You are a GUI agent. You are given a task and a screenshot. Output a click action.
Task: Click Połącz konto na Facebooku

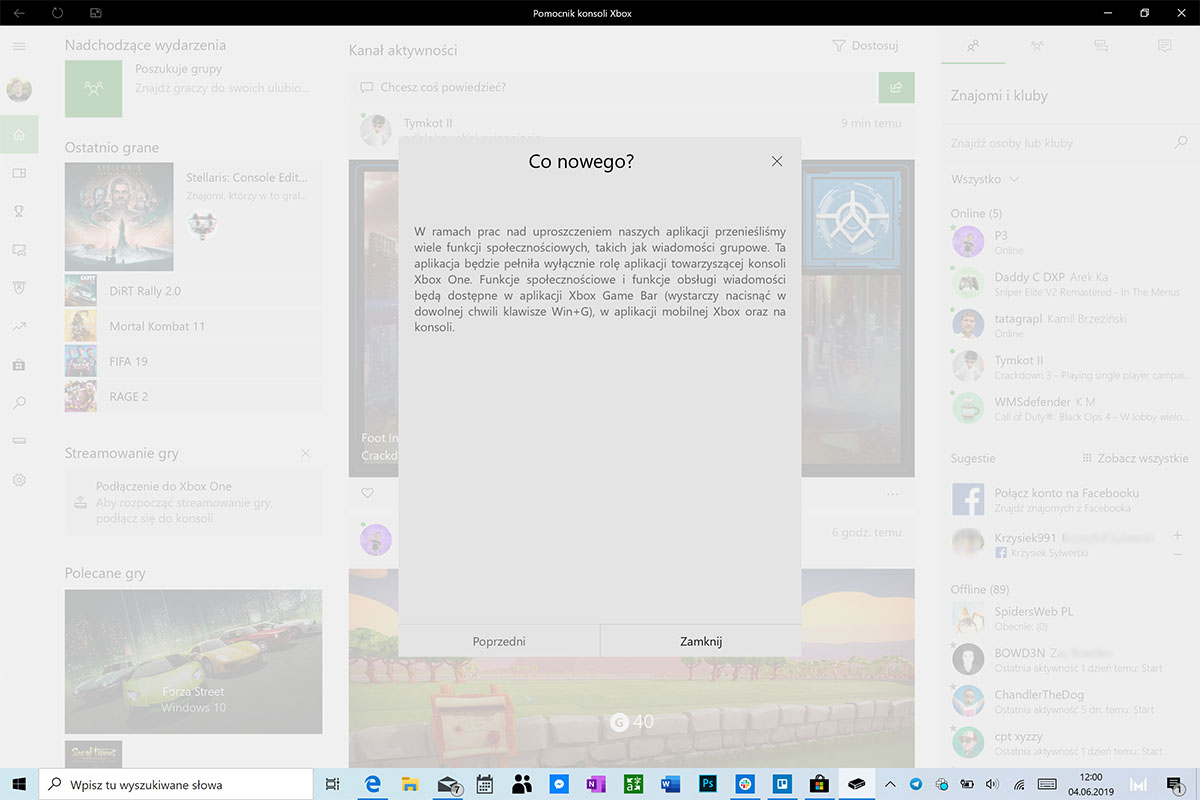click(1069, 500)
